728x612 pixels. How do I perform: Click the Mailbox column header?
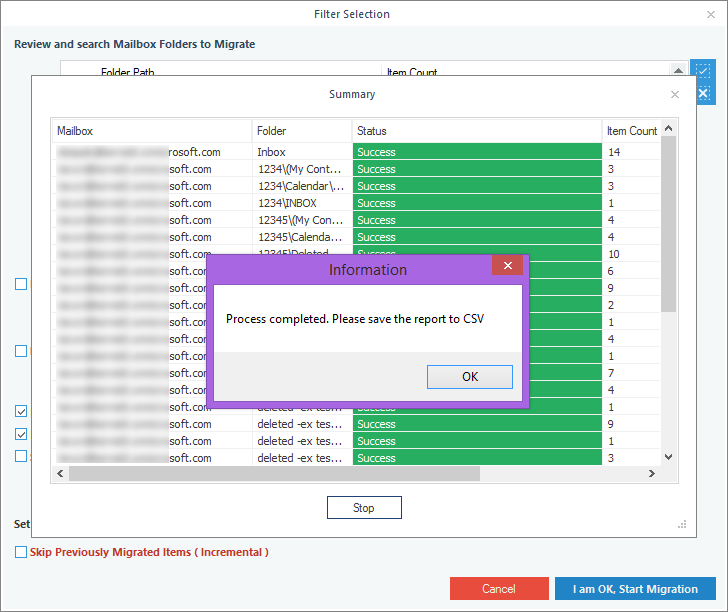tap(151, 131)
